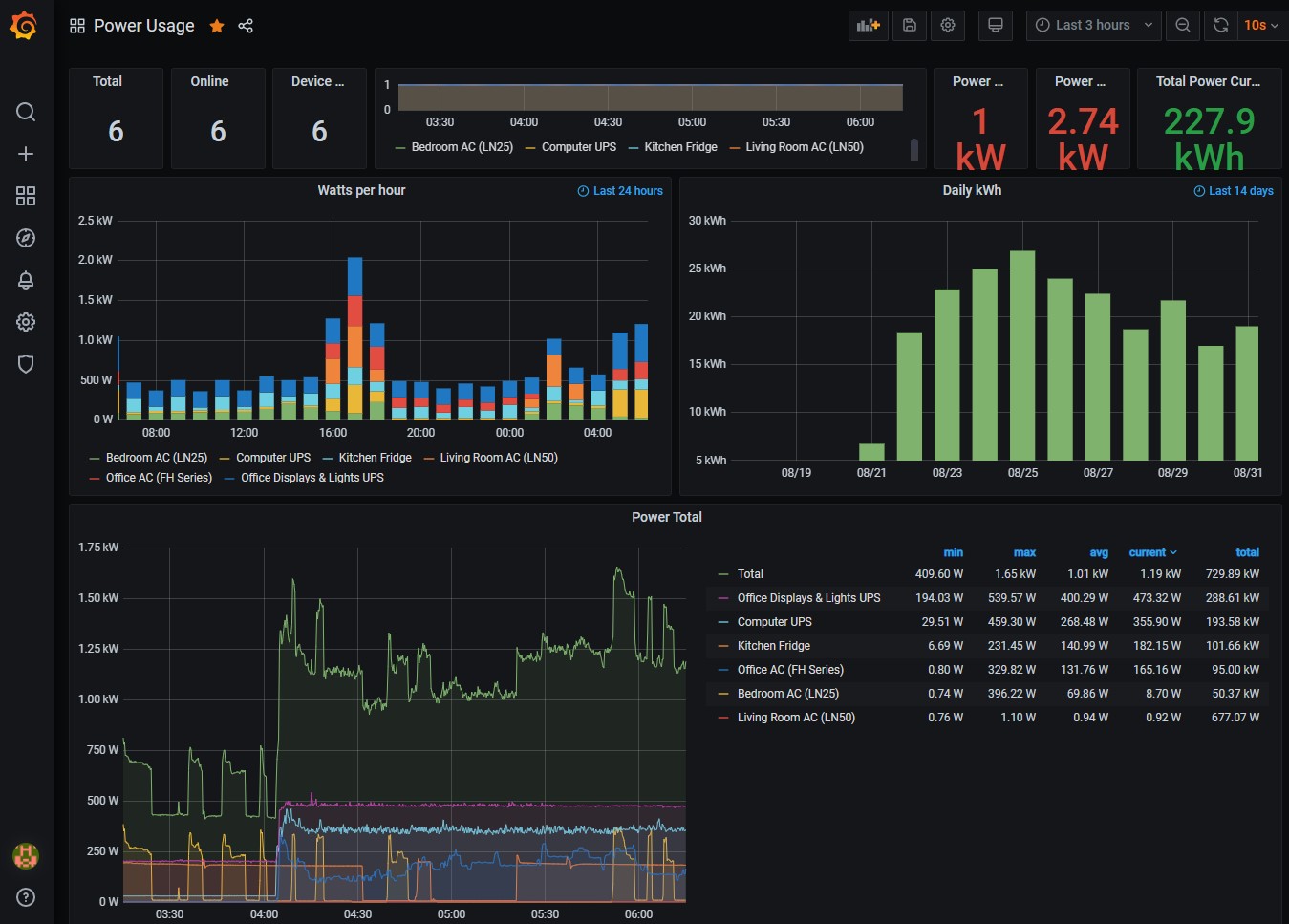The image size is (1289, 924).
Task: Open the Help question mark icon
Action: [26, 897]
